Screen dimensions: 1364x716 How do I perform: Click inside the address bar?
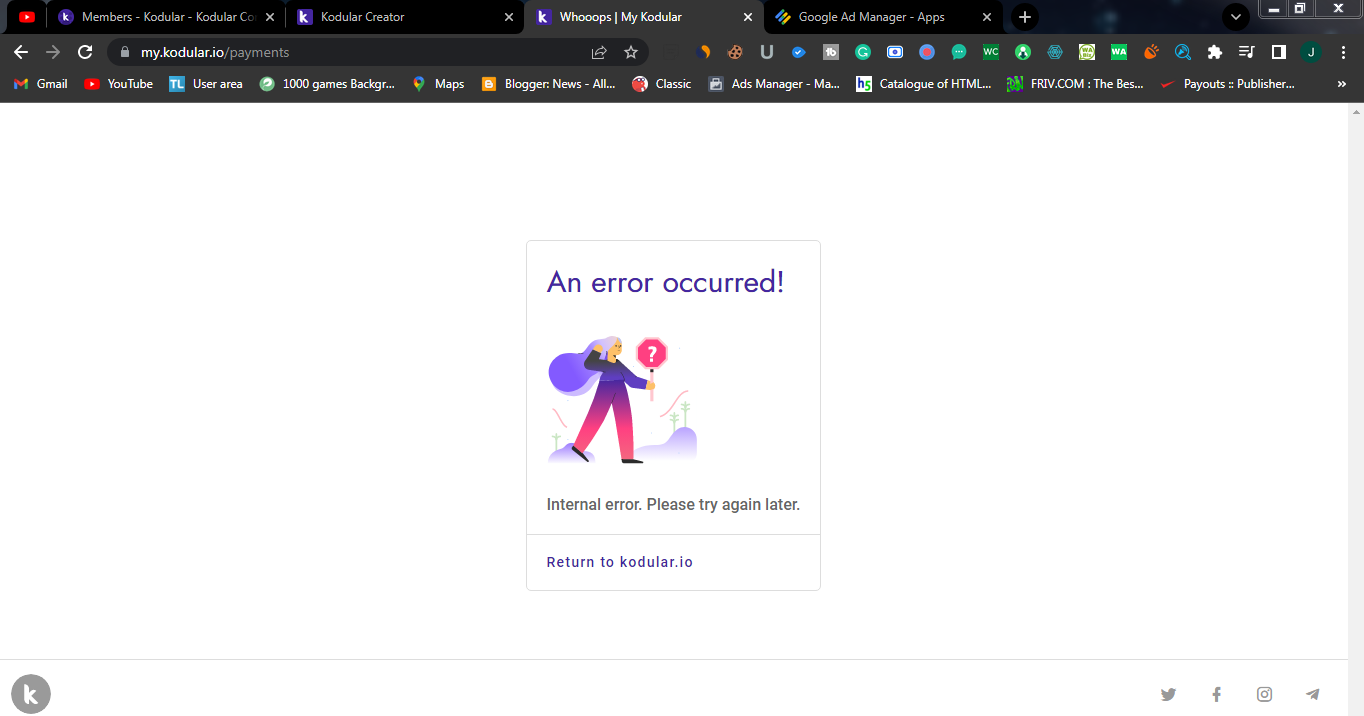click(300, 51)
